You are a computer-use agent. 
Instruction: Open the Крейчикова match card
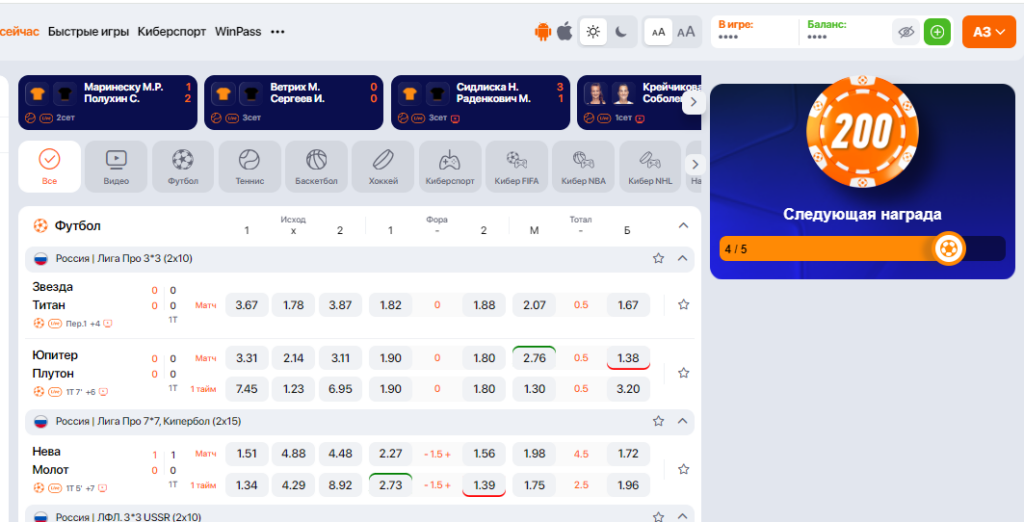pos(639,103)
